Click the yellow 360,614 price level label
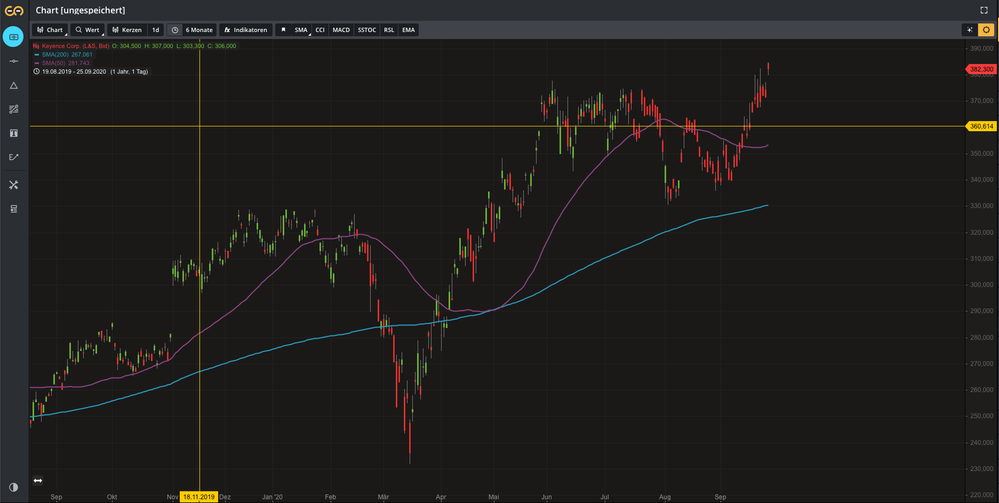This screenshot has height=503, width=999. 981,126
